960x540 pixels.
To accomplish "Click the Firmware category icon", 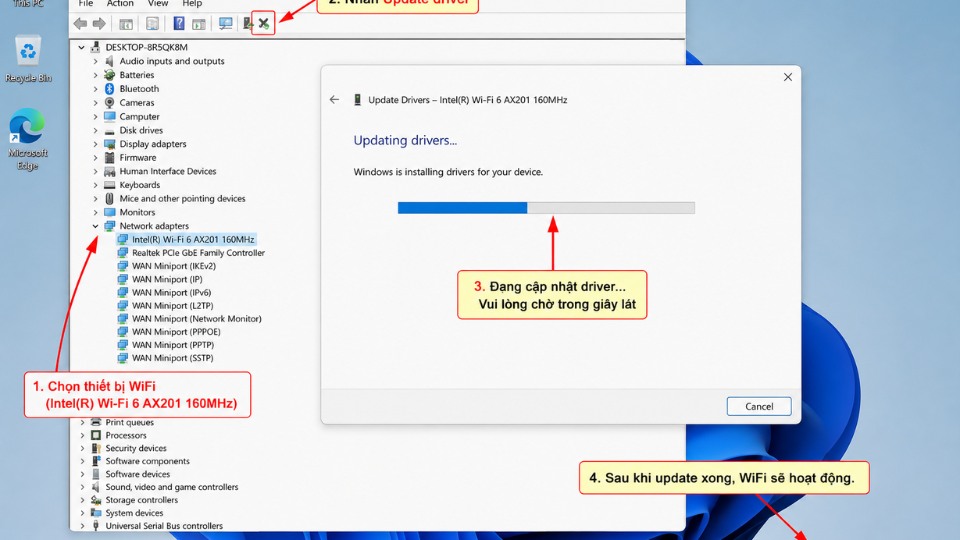I will point(110,157).
